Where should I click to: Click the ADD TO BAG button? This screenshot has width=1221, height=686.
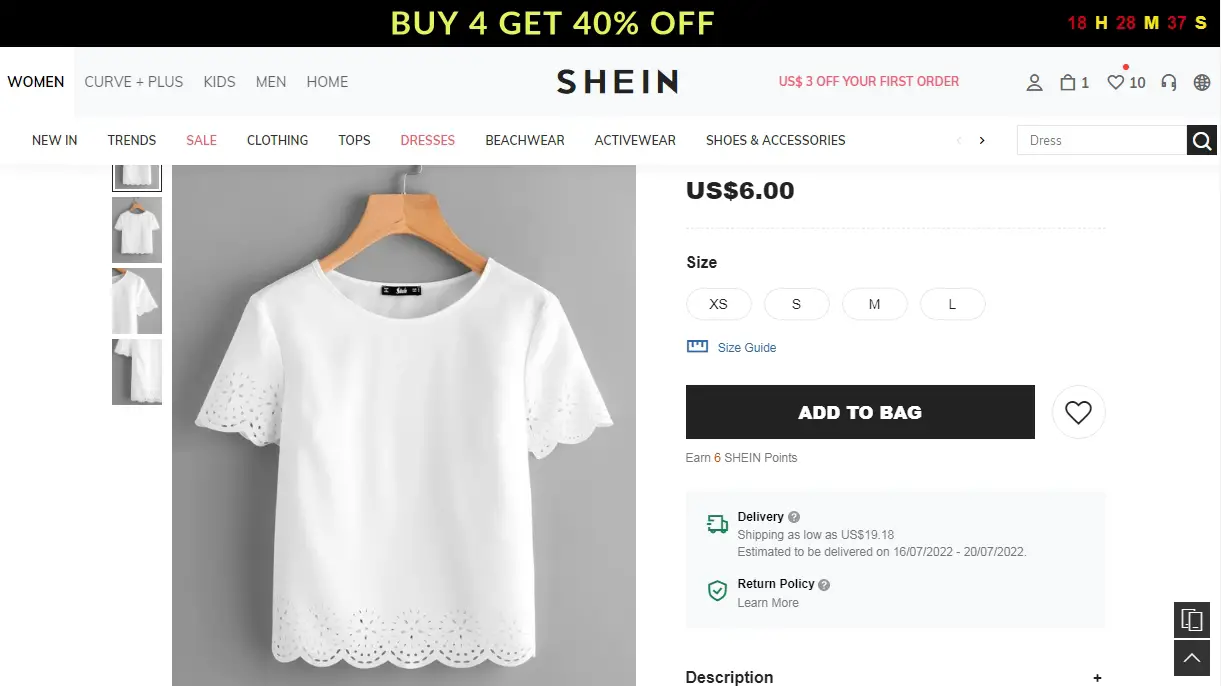(860, 412)
